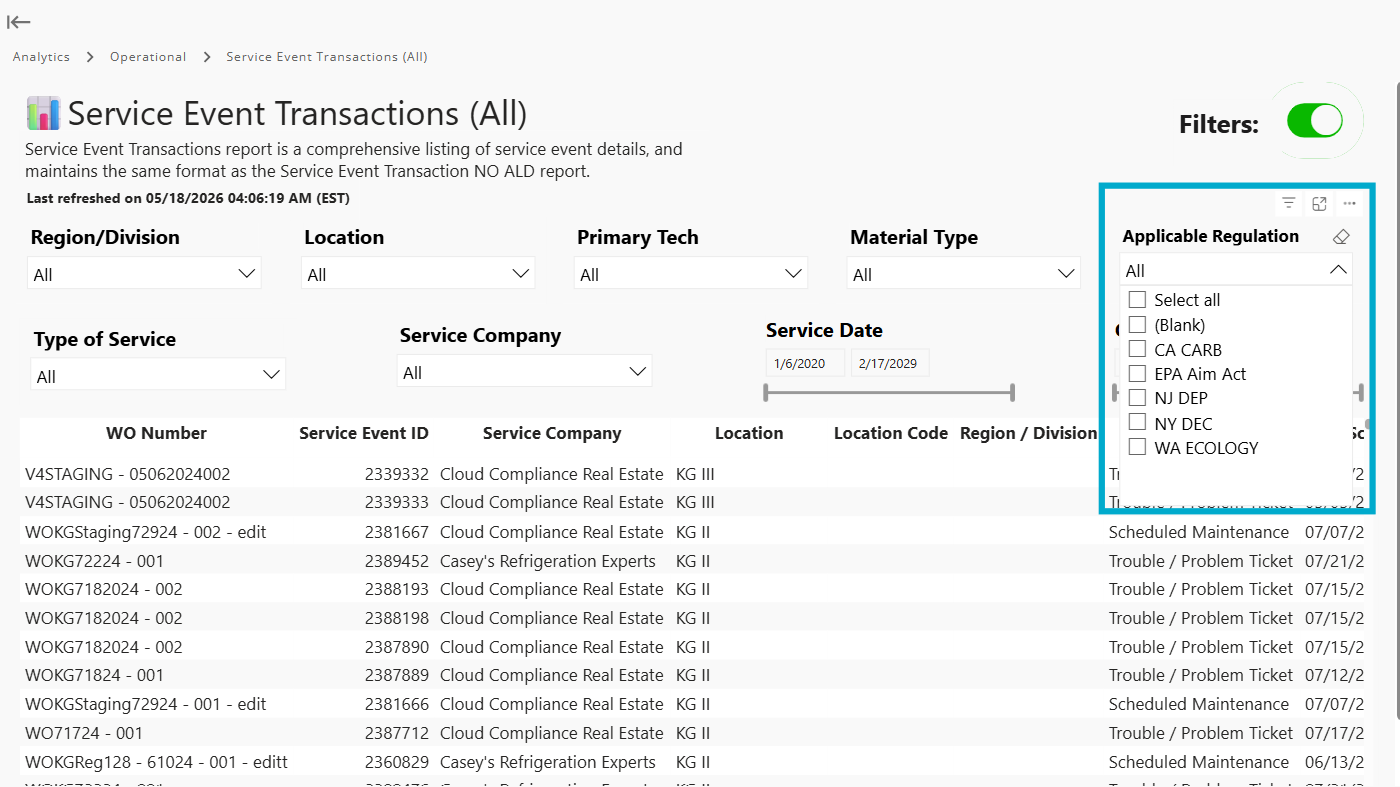Expand the Service Company filter dropdown
Image resolution: width=1400 pixels, height=787 pixels.
pyautogui.click(x=524, y=372)
